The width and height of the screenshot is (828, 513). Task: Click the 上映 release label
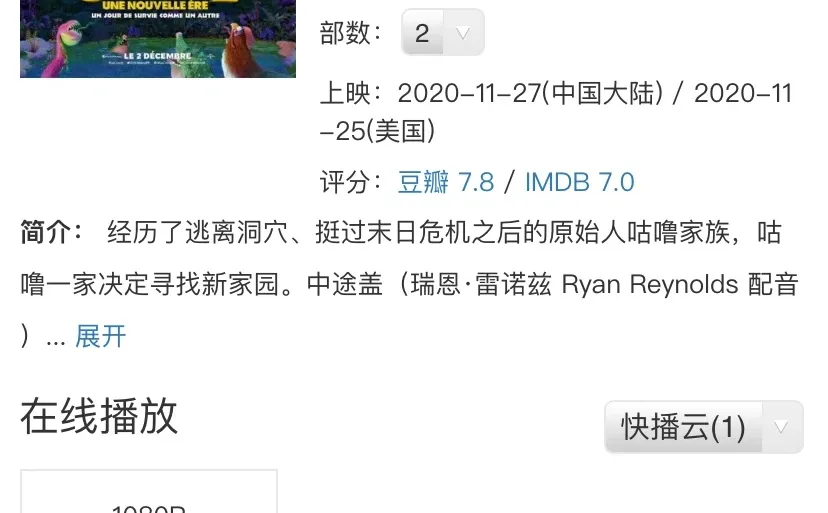[351, 94]
